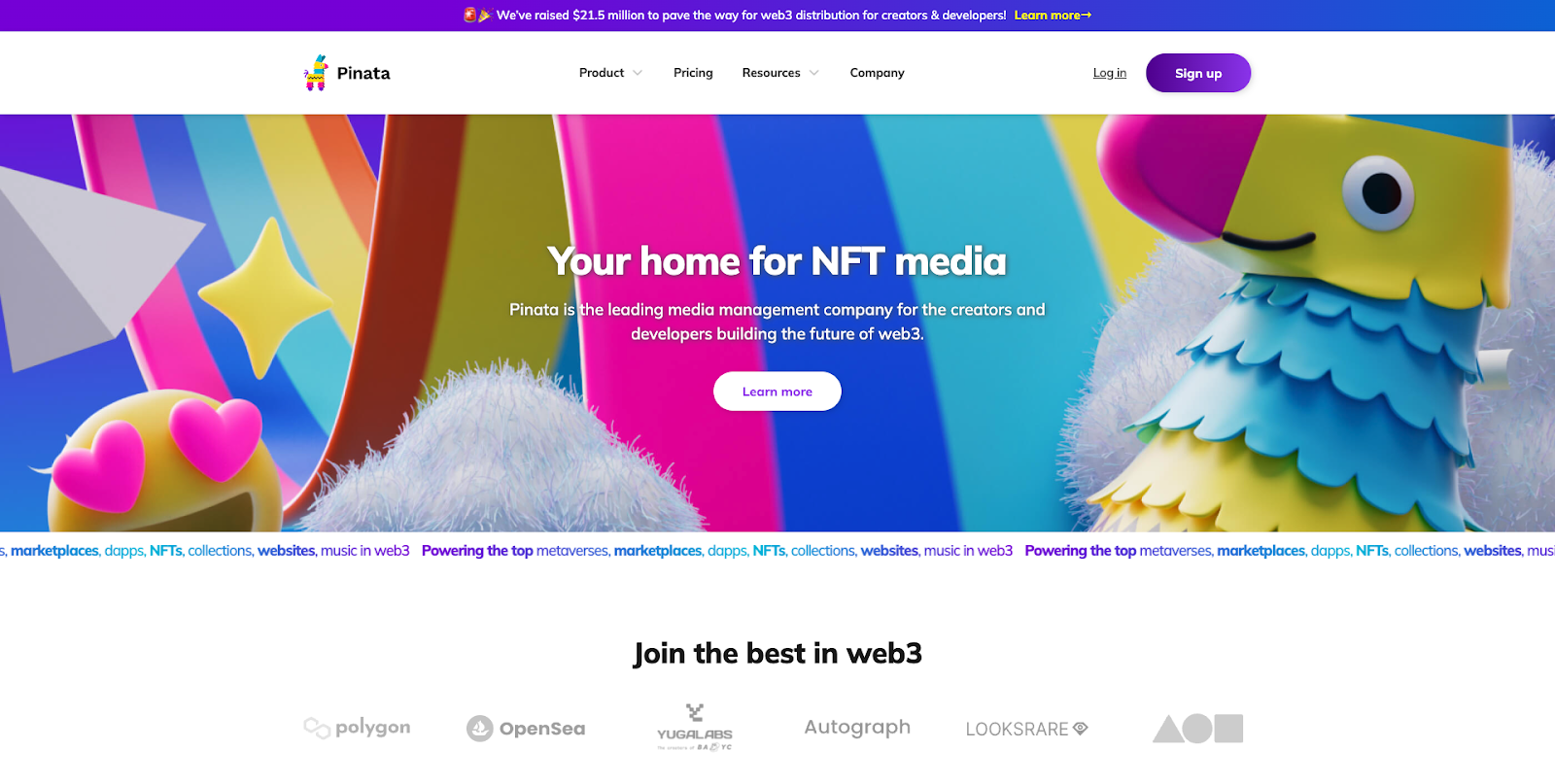Open the Product menu
Image resolution: width=1555 pixels, height=784 pixels.
[x=602, y=73]
